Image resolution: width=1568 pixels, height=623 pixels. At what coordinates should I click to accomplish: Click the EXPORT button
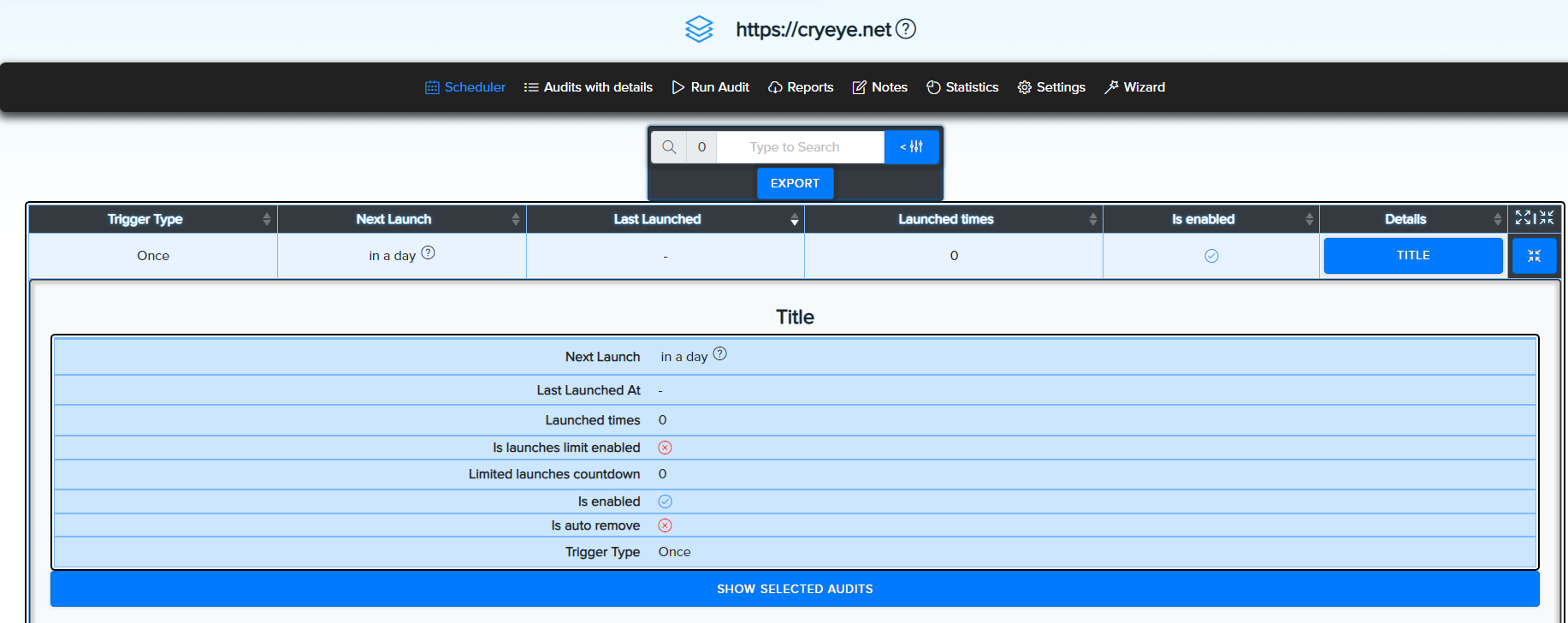[x=795, y=183]
